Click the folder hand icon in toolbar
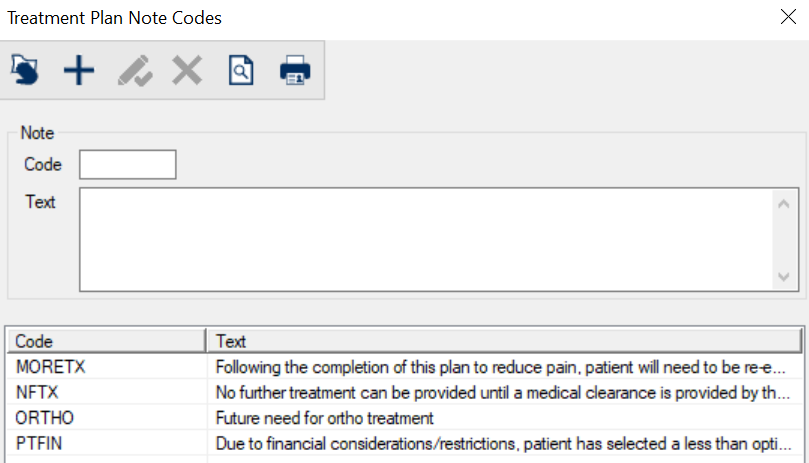The image size is (809, 463). (25, 71)
